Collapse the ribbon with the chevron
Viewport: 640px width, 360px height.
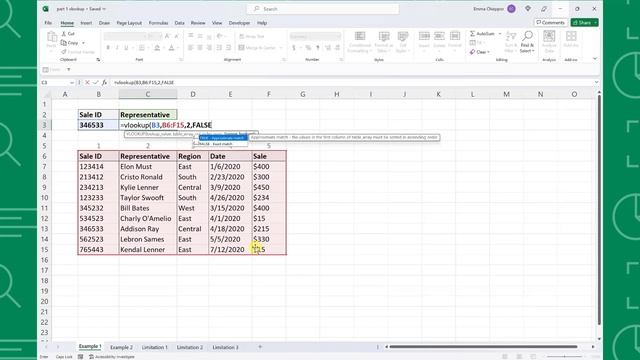[x=595, y=59]
